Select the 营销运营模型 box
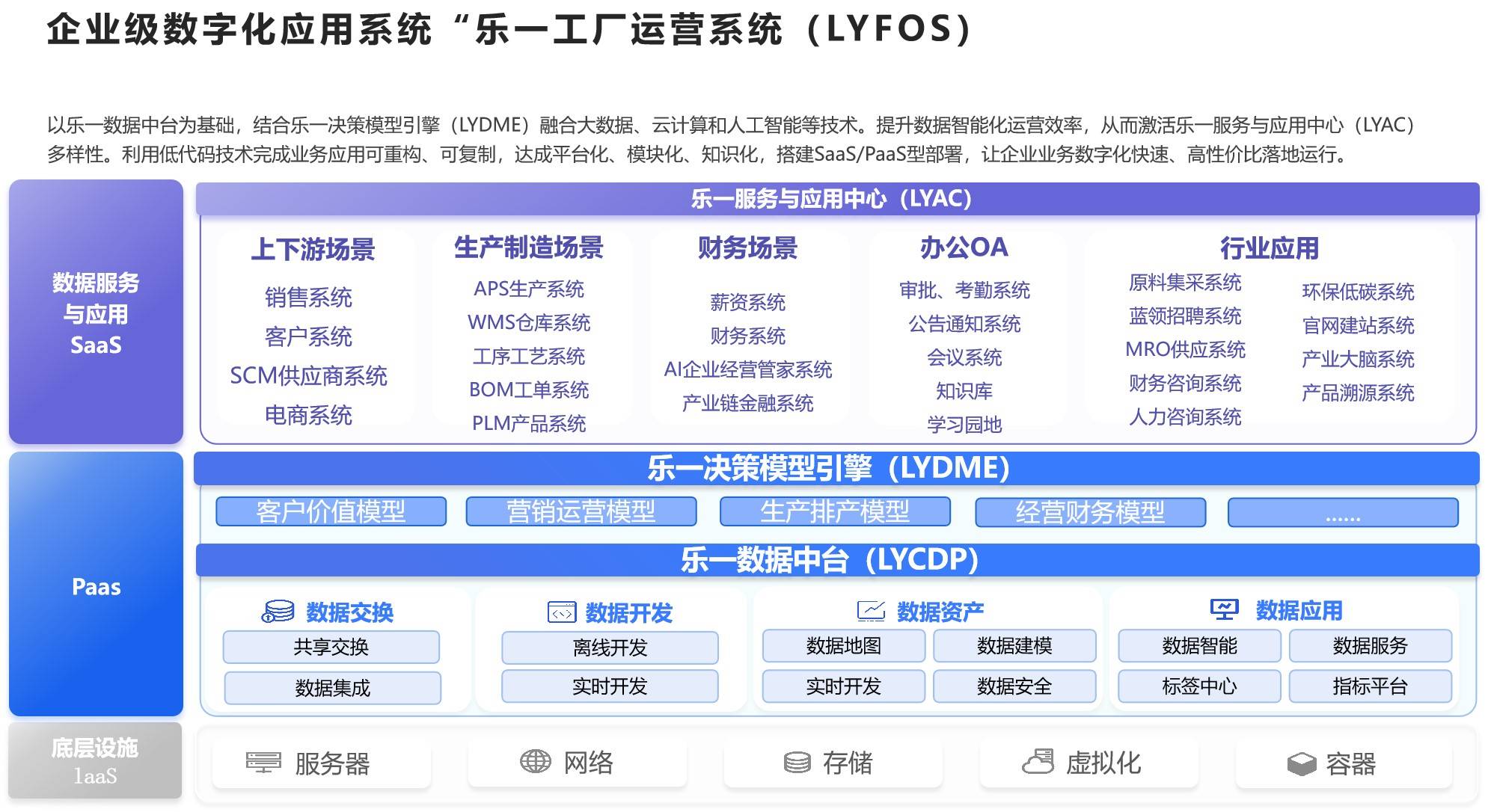Screen dimensions: 1488x812 click(581, 511)
